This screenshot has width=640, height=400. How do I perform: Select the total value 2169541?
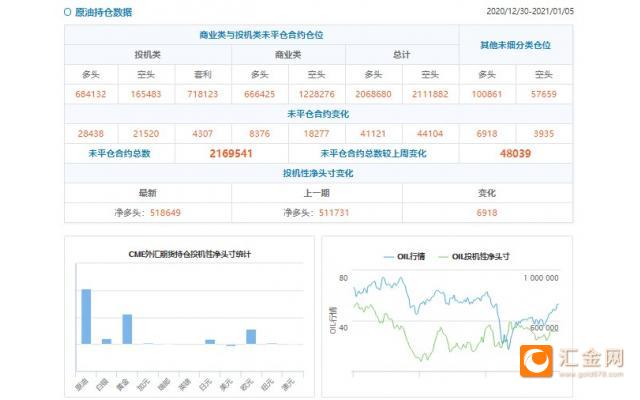[x=231, y=153]
